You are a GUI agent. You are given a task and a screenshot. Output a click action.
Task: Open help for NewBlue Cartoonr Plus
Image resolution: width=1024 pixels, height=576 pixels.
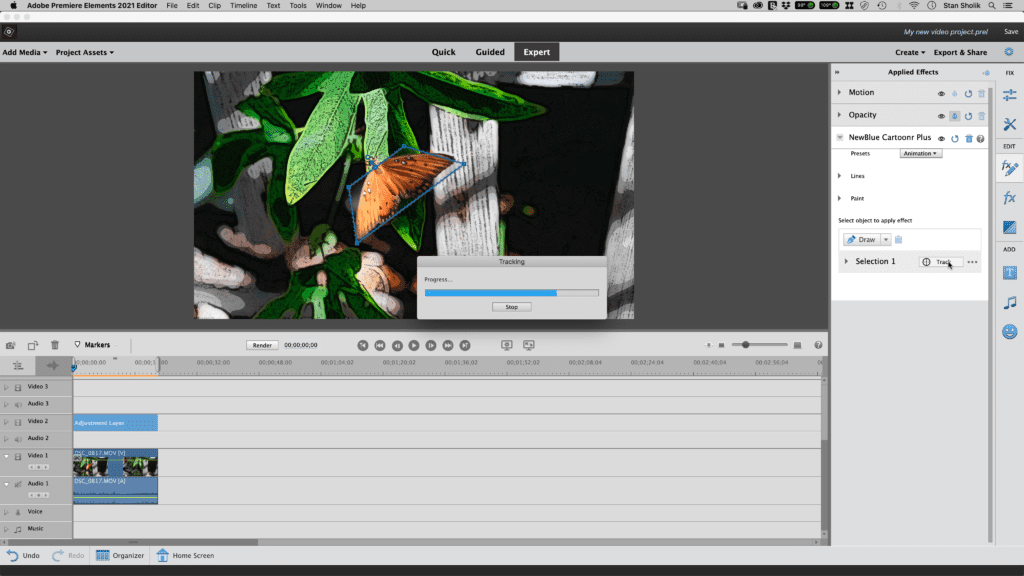coord(980,138)
